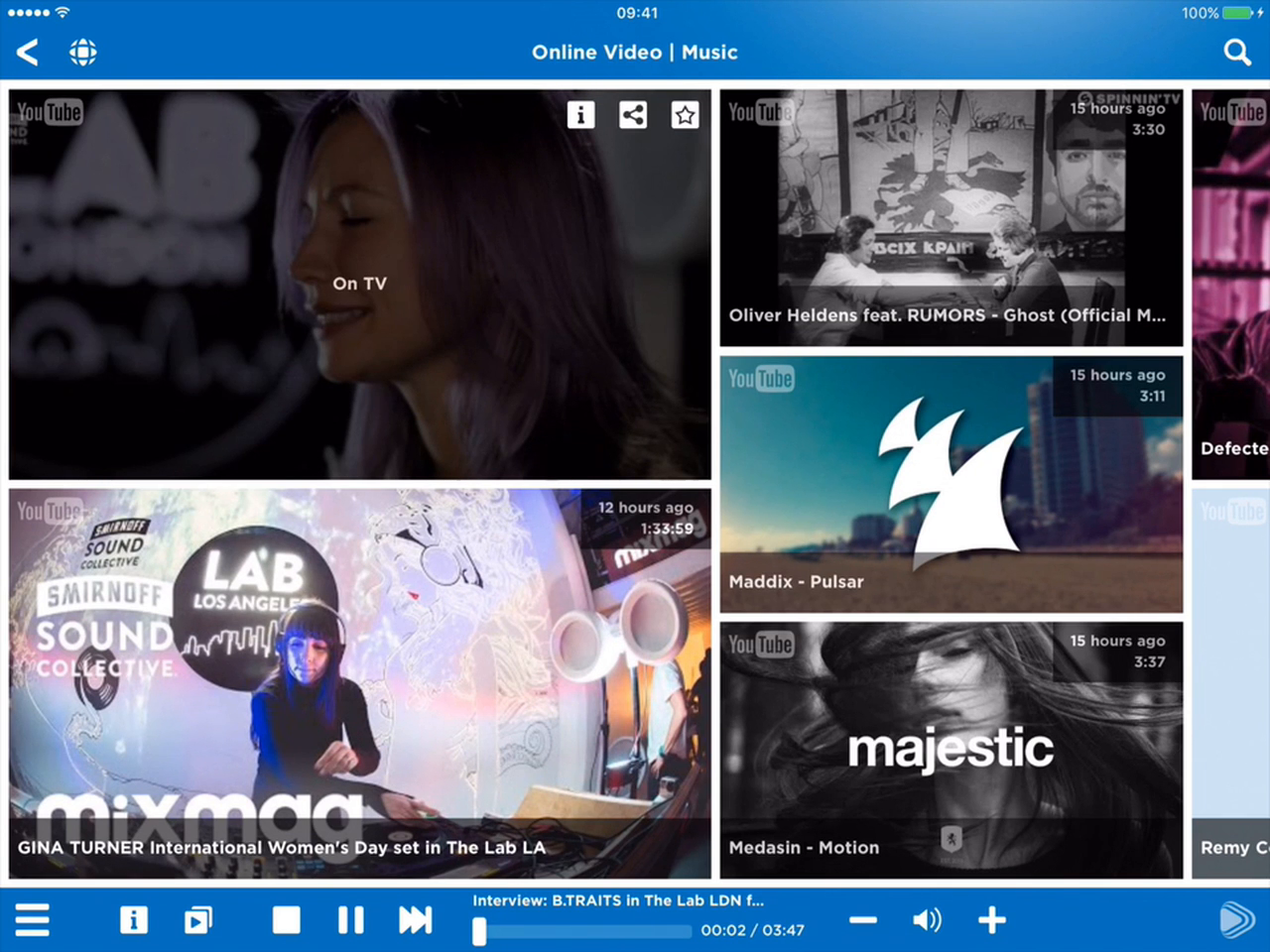Open the Interview: B.TRAITS track title
The width and height of the screenshot is (1270, 952).
(x=617, y=900)
